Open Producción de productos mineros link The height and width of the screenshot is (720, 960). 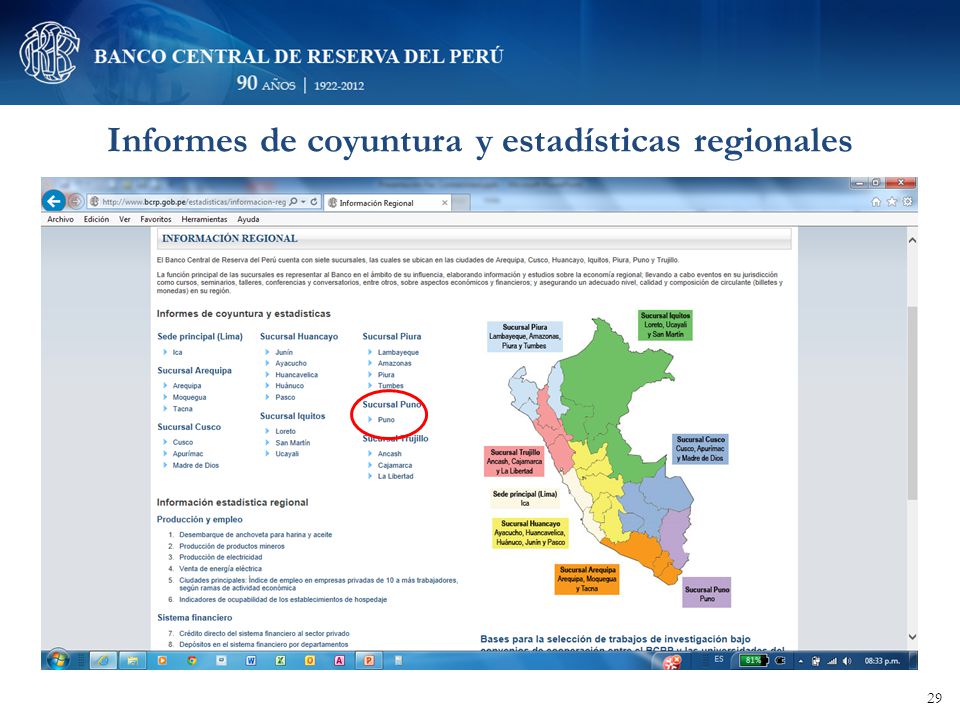[x=231, y=546]
